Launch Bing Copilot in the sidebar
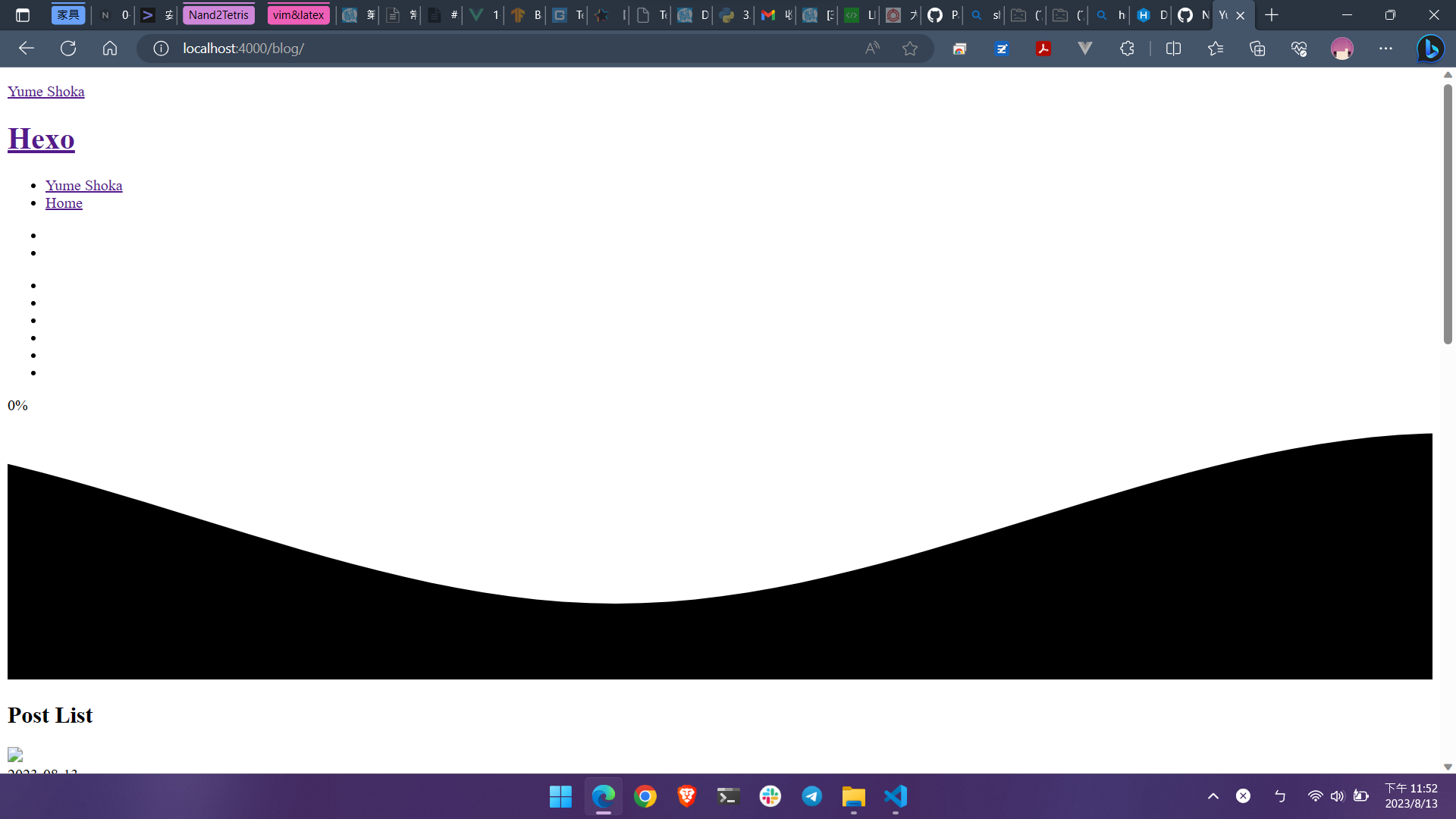This screenshot has height=819, width=1456. 1432,48
